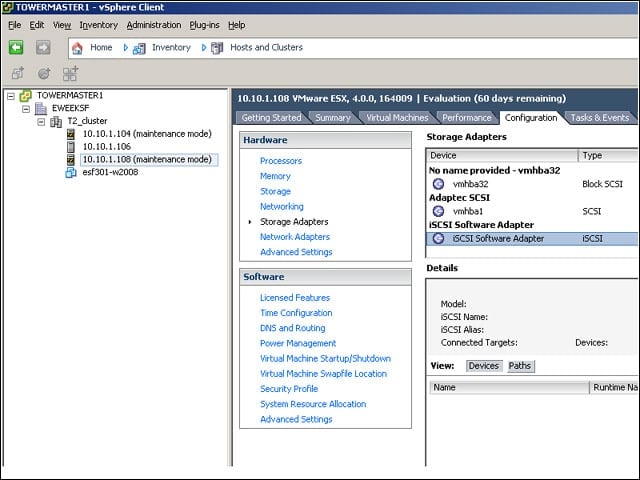Select Storage Adapters in Hardware list
This screenshot has width=640, height=480.
point(294,222)
